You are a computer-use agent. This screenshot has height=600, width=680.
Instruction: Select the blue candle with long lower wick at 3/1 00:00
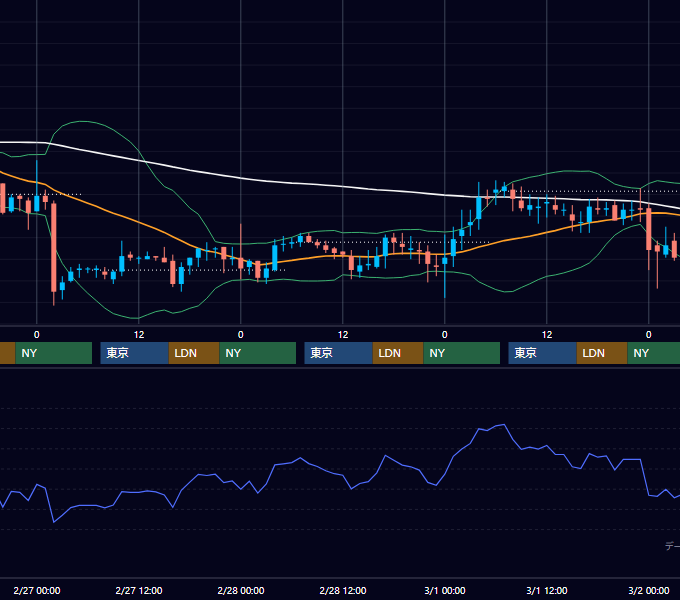pos(445,260)
